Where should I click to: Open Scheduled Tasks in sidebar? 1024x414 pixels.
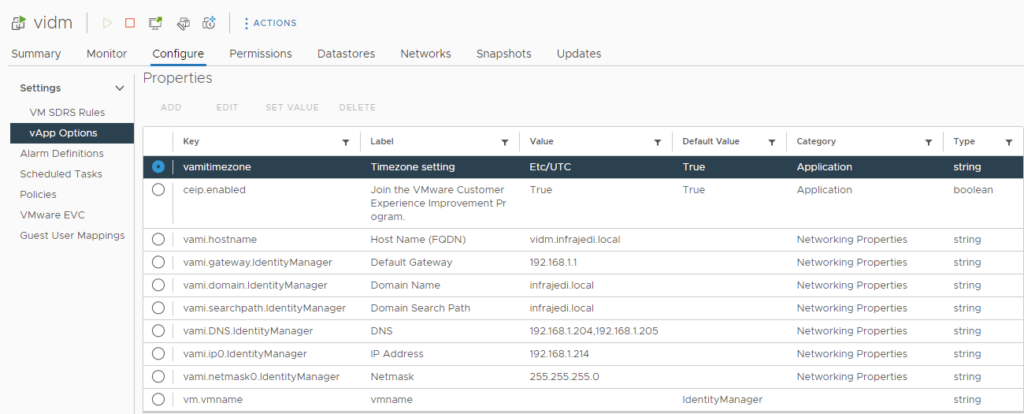click(61, 174)
